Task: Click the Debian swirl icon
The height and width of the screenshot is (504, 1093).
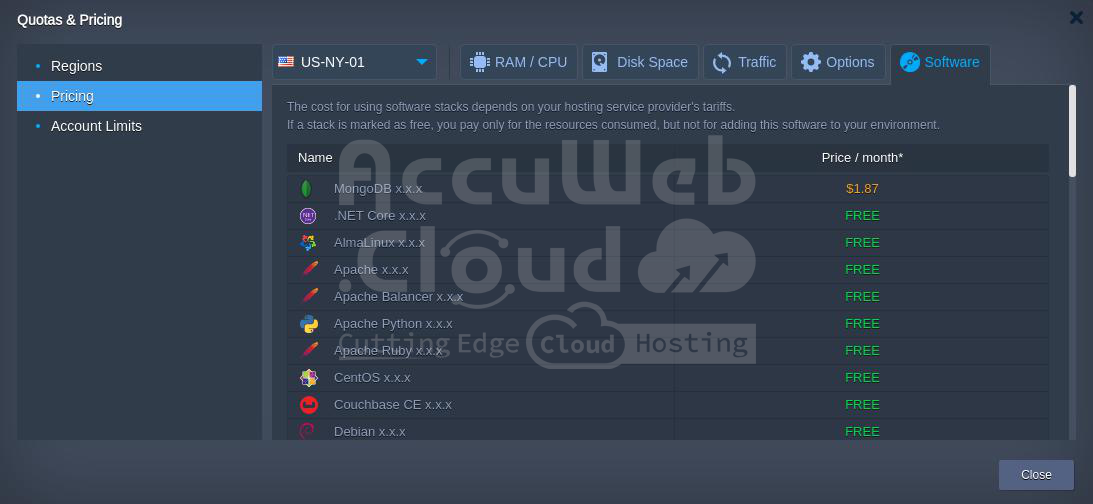Action: point(308,431)
